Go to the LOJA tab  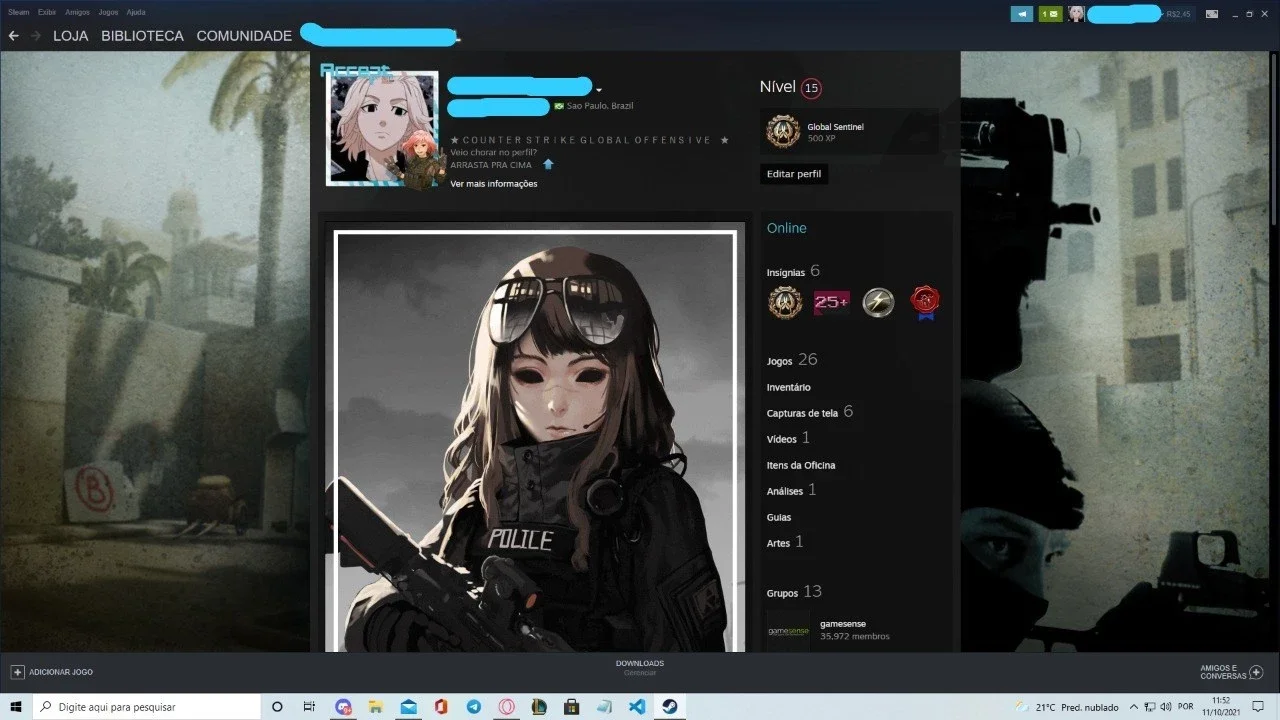[x=70, y=36]
